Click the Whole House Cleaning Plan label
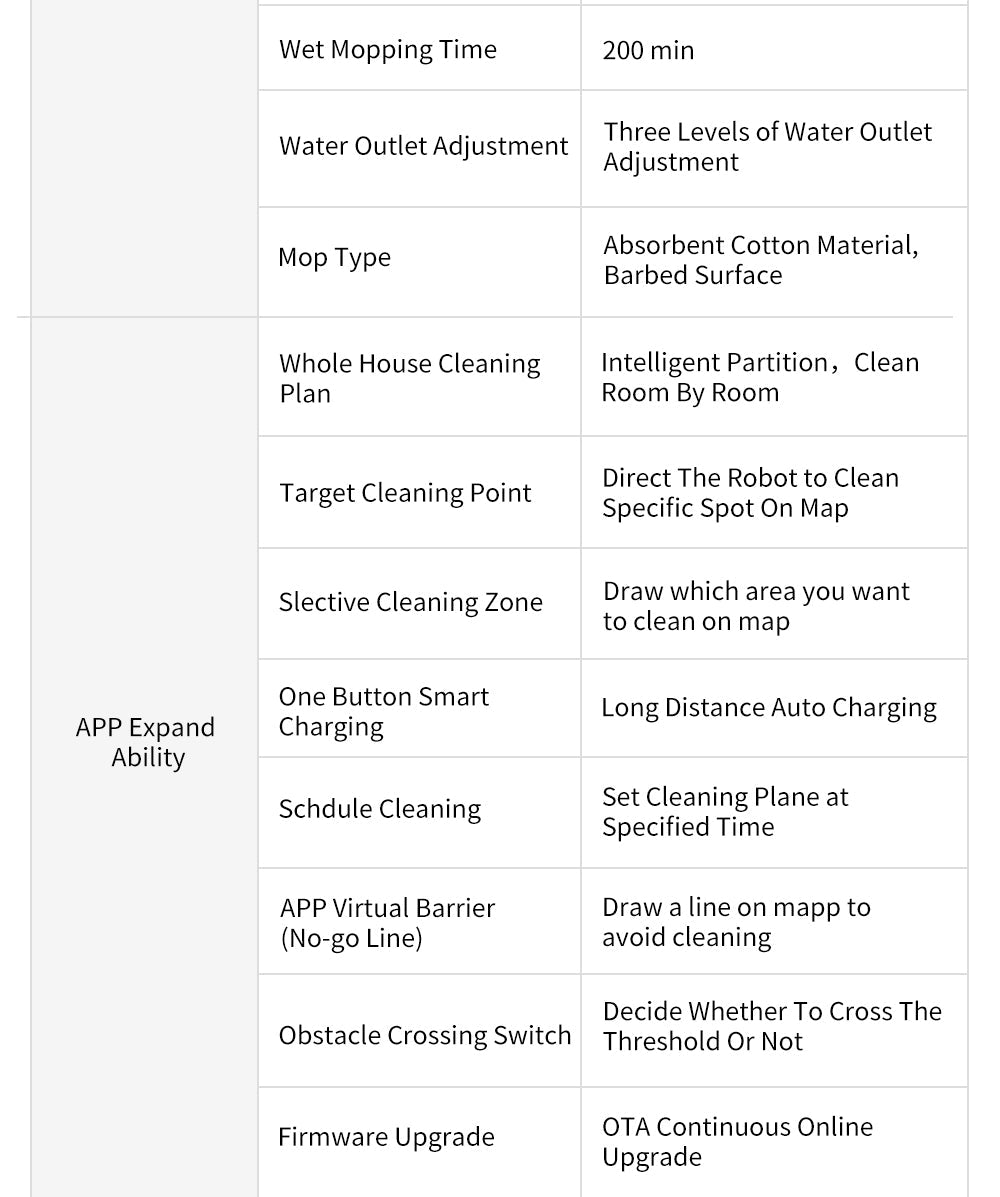 (x=409, y=378)
